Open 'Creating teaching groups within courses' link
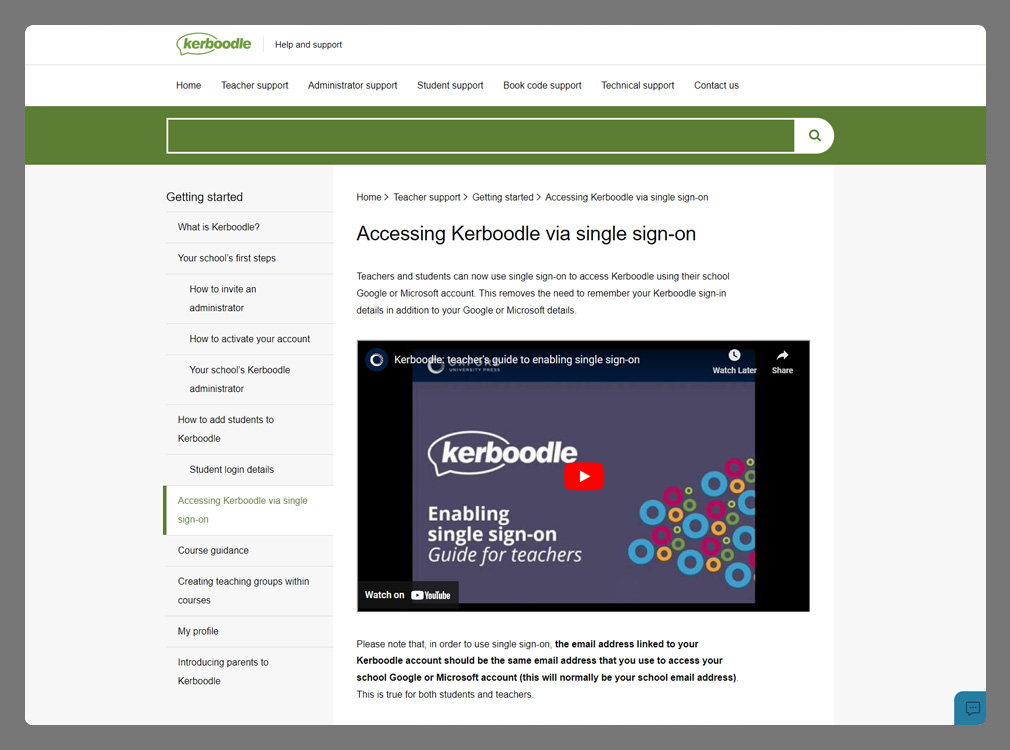This screenshot has width=1010, height=750. (243, 590)
